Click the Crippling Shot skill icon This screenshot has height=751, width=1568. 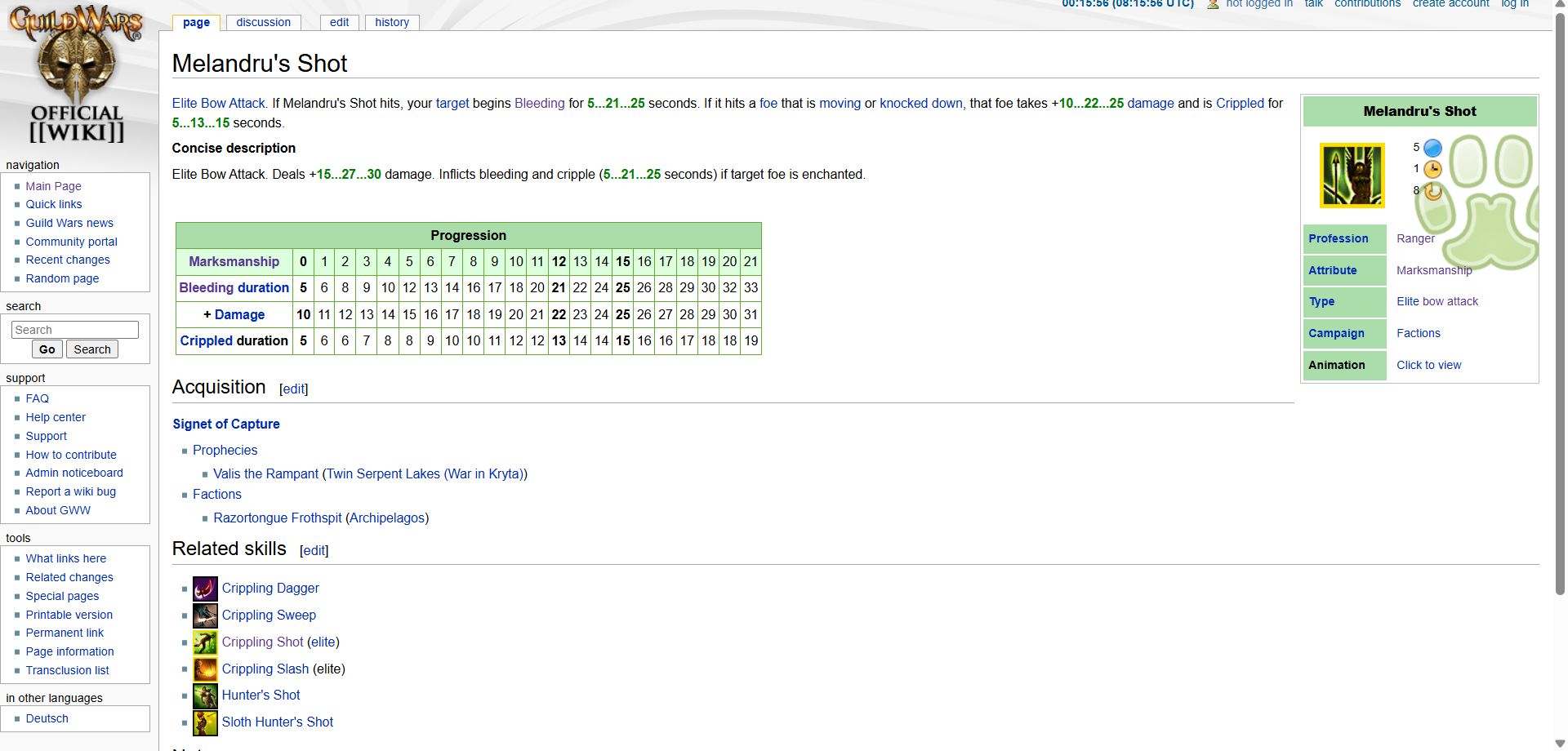click(205, 642)
